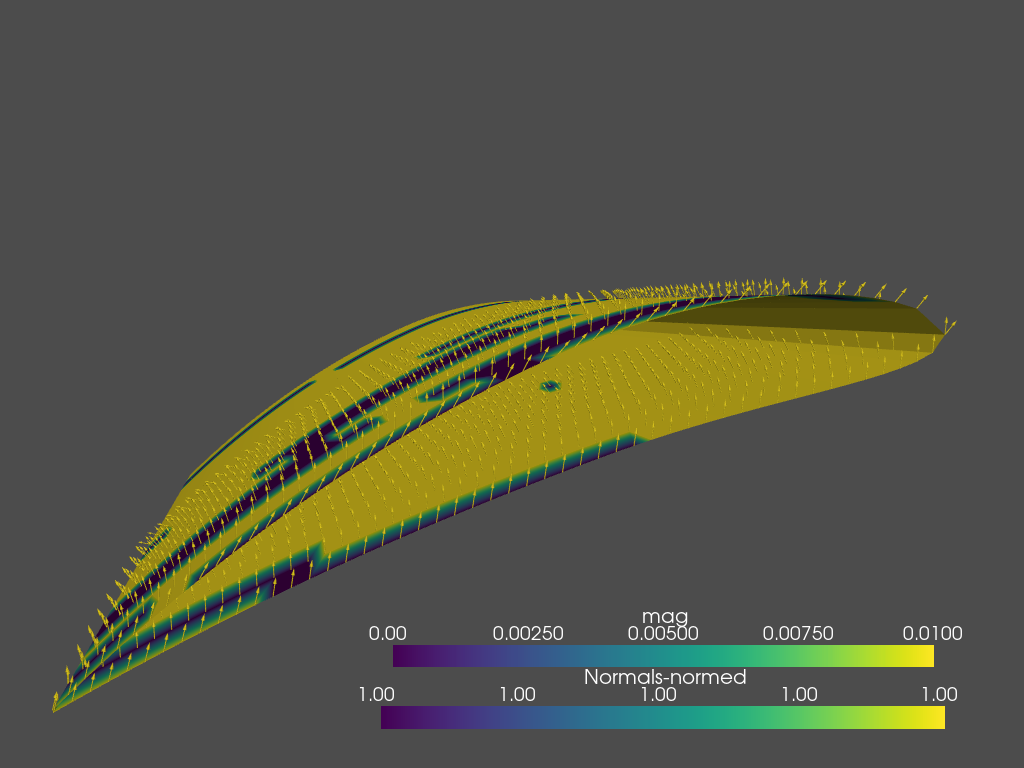Click the 0.00 label on mag legend
The image size is (1024, 768).
[x=389, y=633]
